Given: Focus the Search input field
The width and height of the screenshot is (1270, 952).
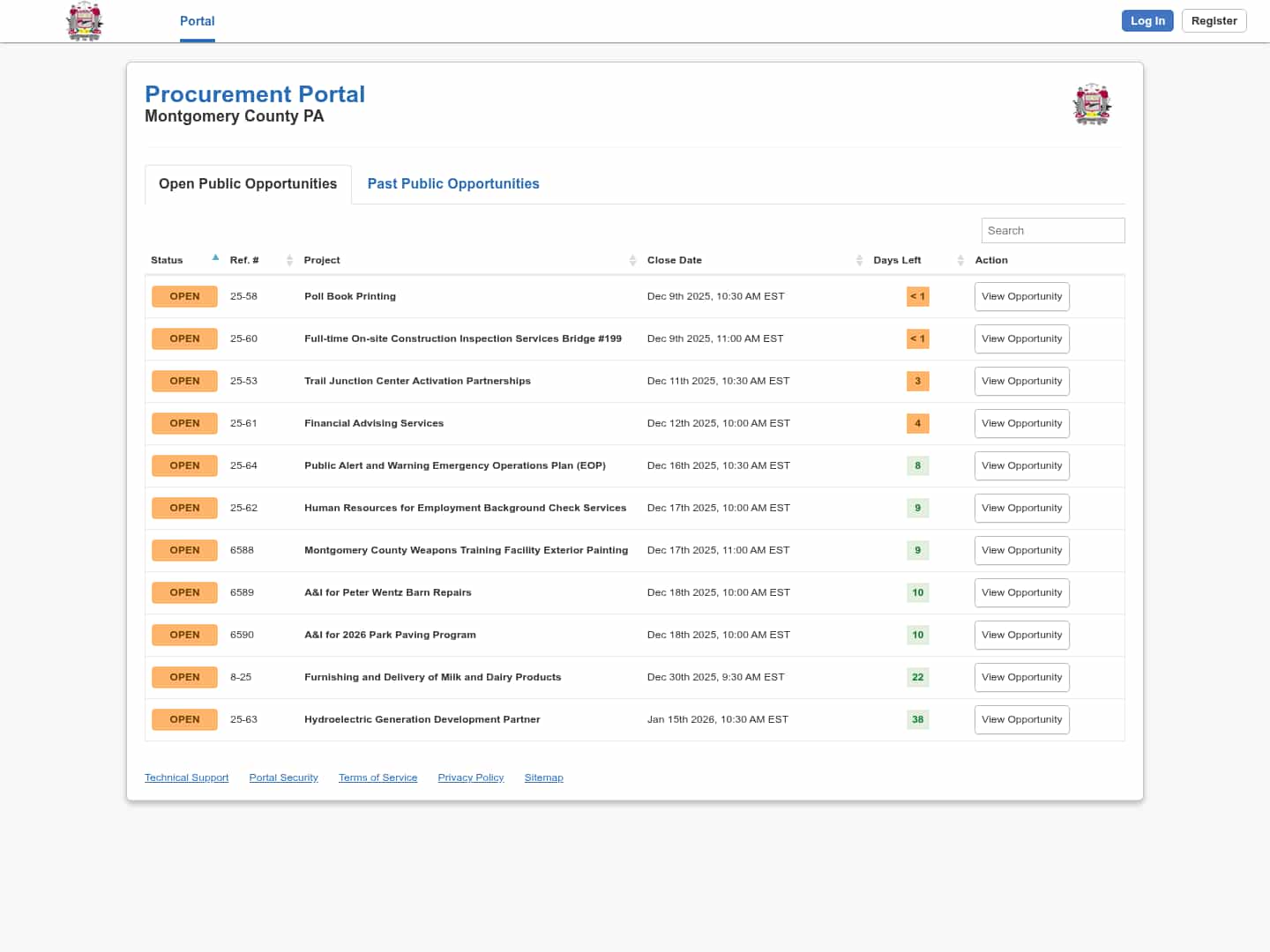Looking at the screenshot, I should [x=1052, y=230].
